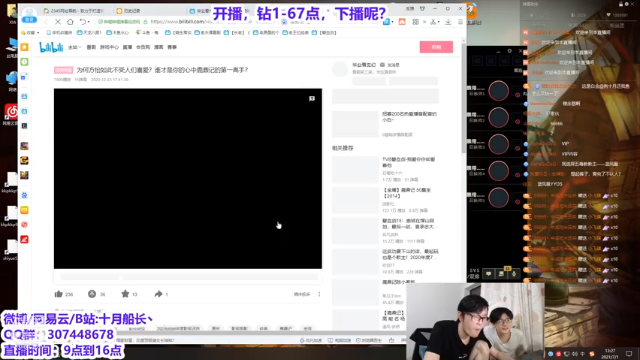This screenshot has height=360, width=640.
Task: Share the video with arrow icon
Action: click(158, 294)
